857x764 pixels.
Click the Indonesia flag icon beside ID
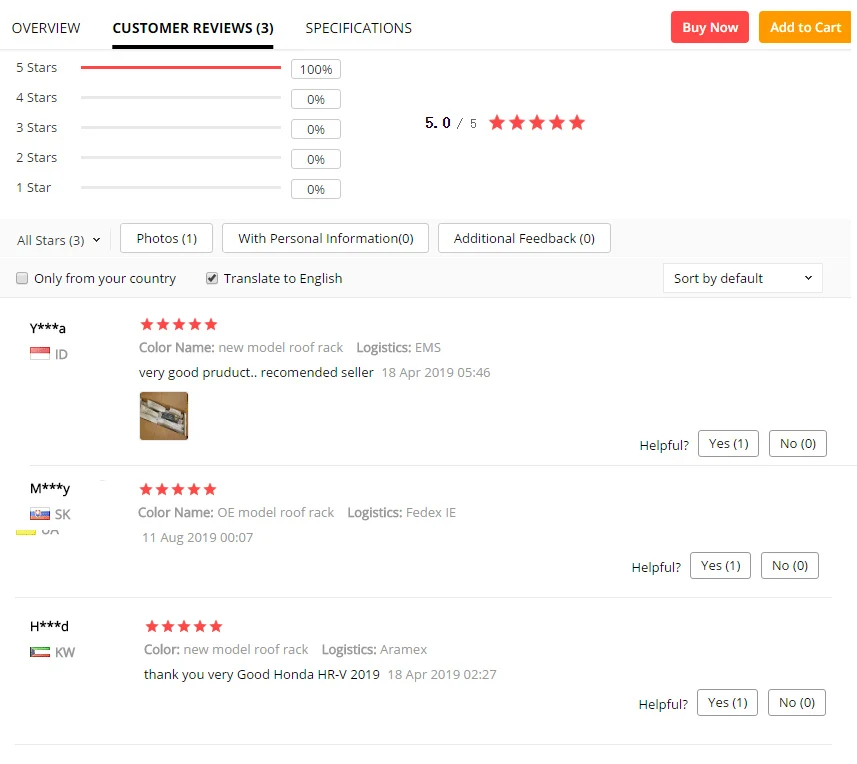pyautogui.click(x=40, y=354)
